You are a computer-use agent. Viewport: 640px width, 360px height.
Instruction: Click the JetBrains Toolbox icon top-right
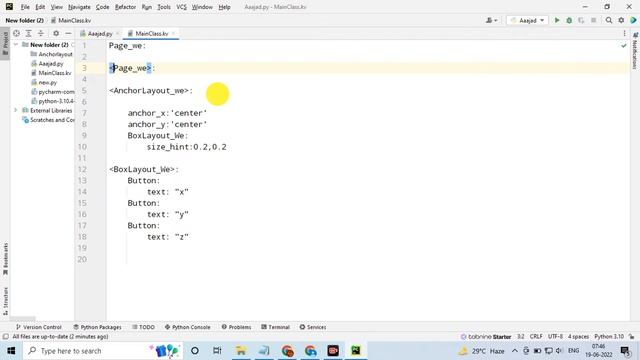pyautogui.click(x=633, y=20)
